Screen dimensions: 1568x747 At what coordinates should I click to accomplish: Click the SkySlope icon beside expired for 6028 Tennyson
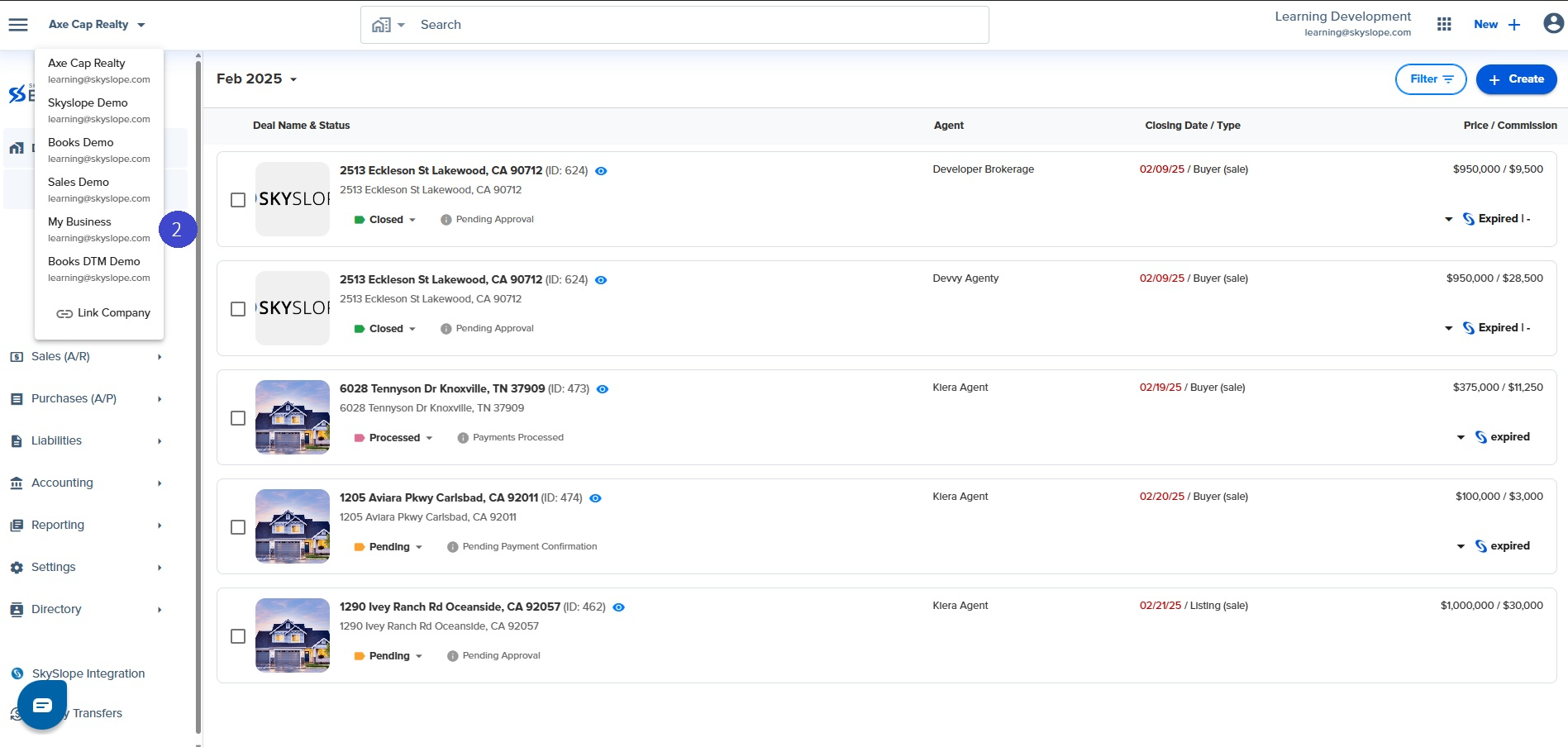(1481, 437)
